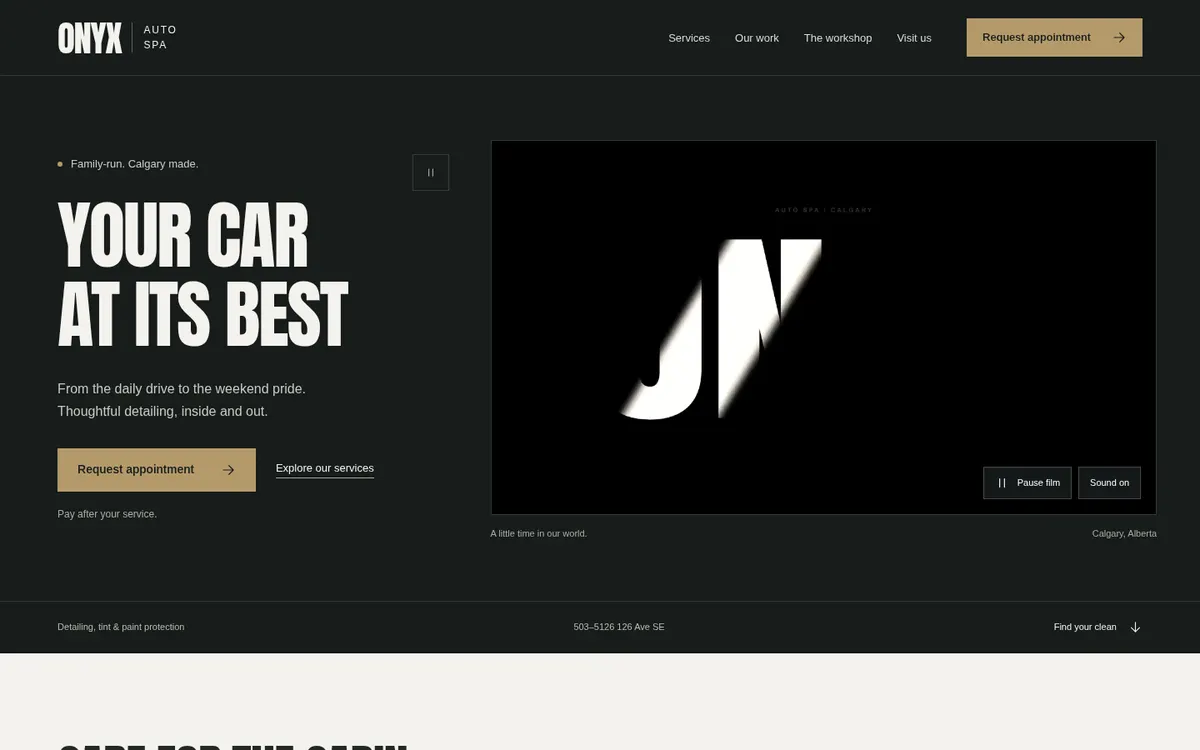Open the Our work nav item
This screenshot has width=1200, height=750.
757,38
